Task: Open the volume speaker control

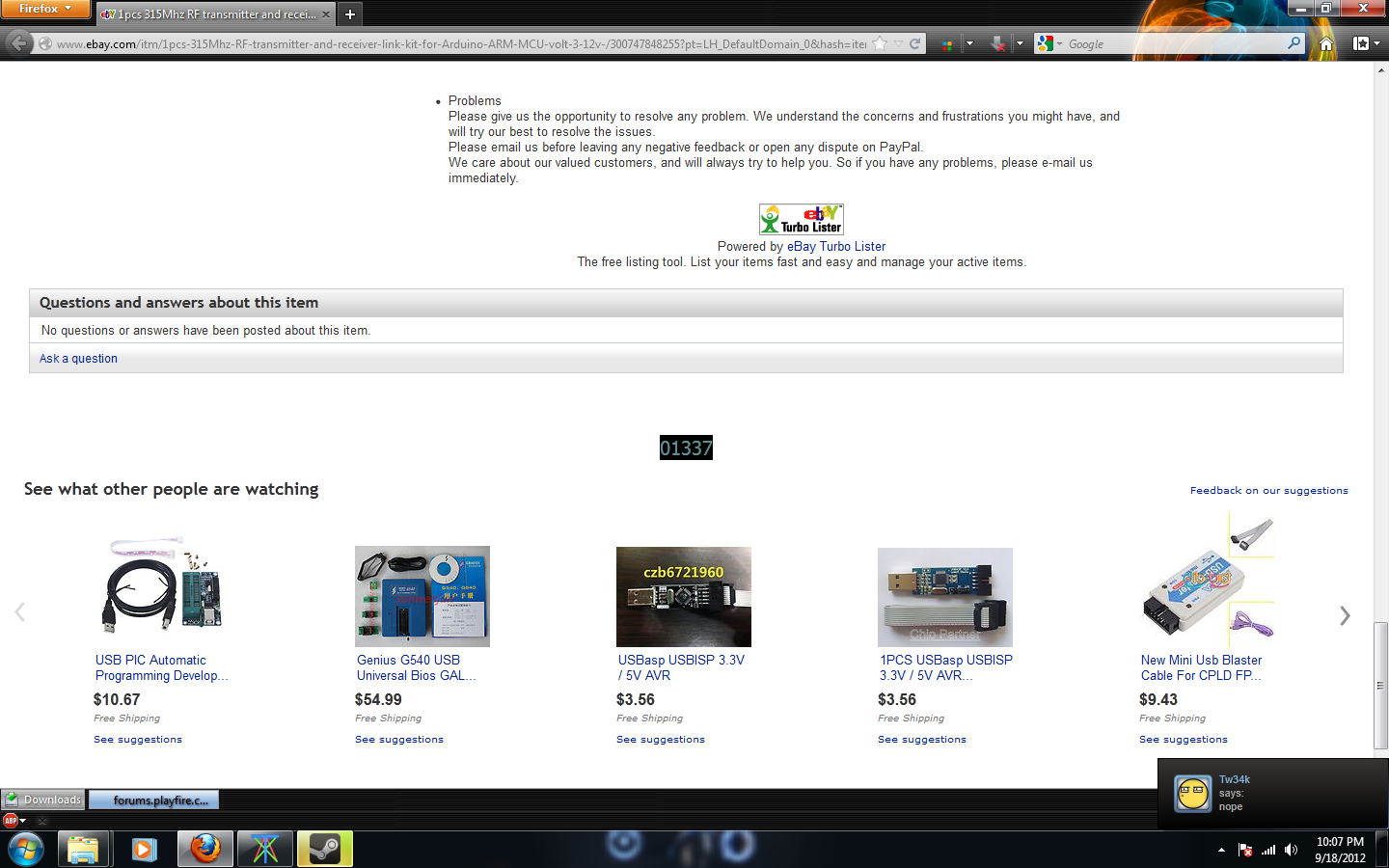Action: click(1292, 850)
